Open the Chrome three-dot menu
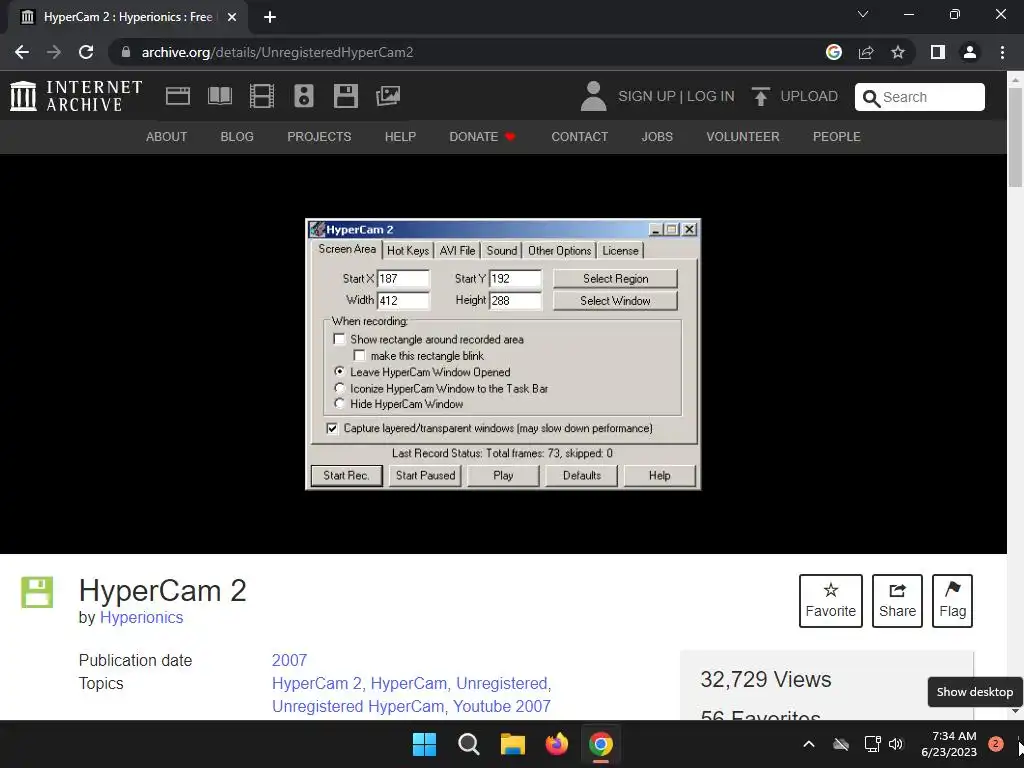The height and width of the screenshot is (768, 1024). click(1002, 52)
